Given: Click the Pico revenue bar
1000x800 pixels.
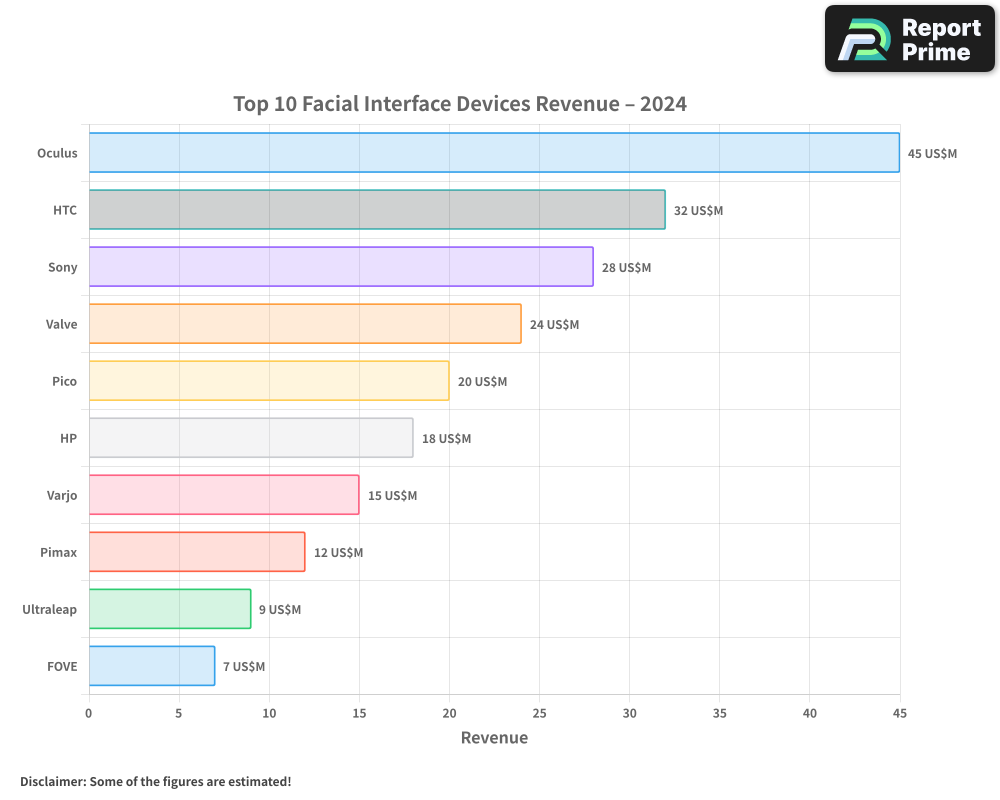Looking at the screenshot, I should (270, 381).
